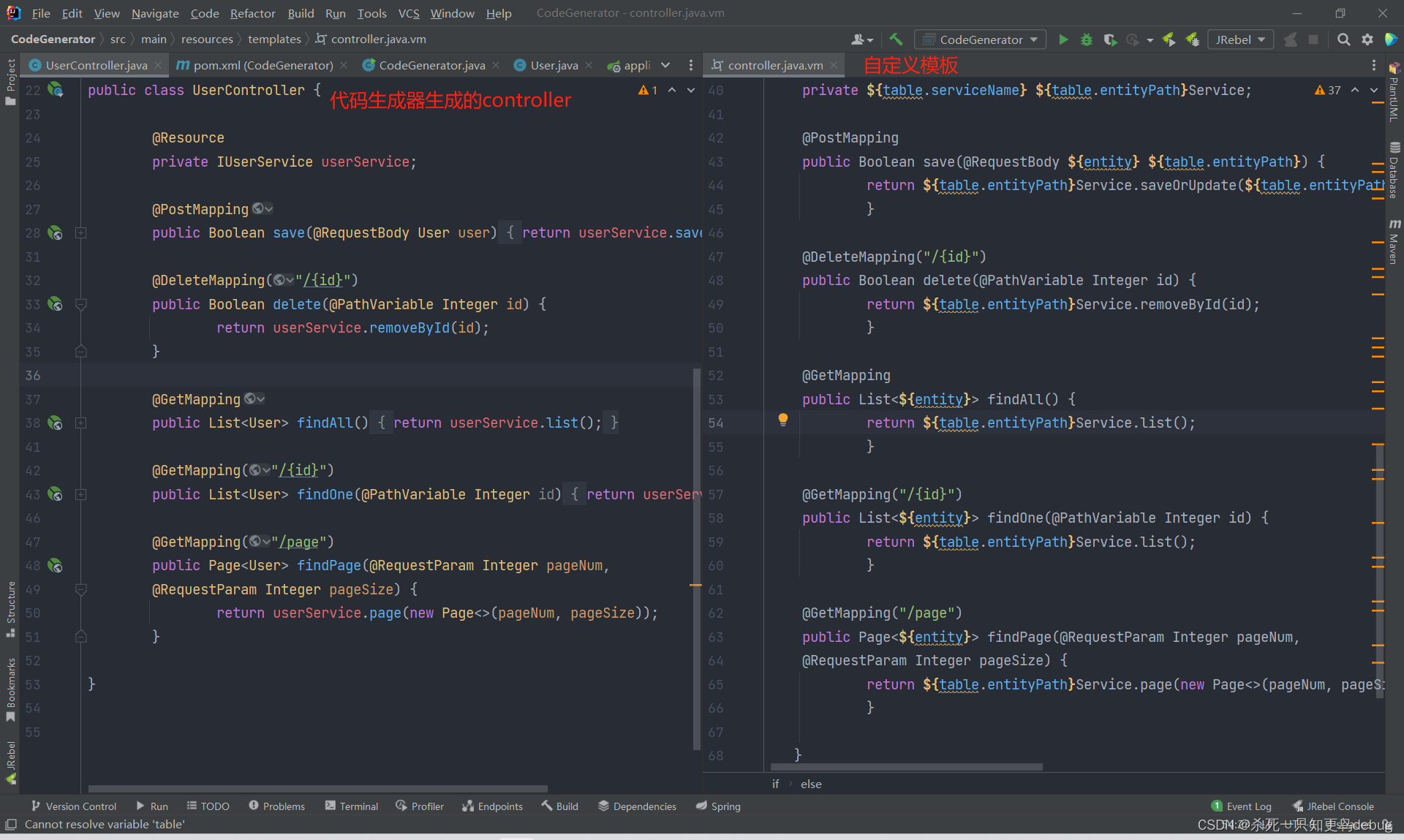Click the intention lightbulb on line 54
1404x840 pixels.
[783, 420]
